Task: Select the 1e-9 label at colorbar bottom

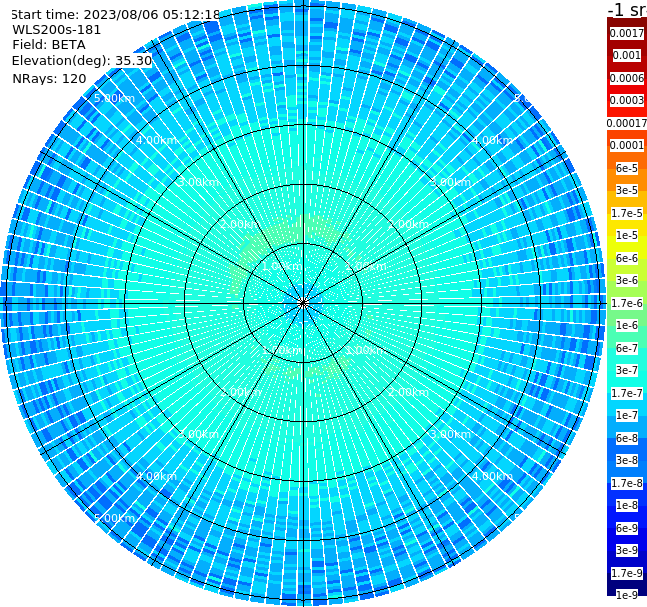Action: [627, 595]
